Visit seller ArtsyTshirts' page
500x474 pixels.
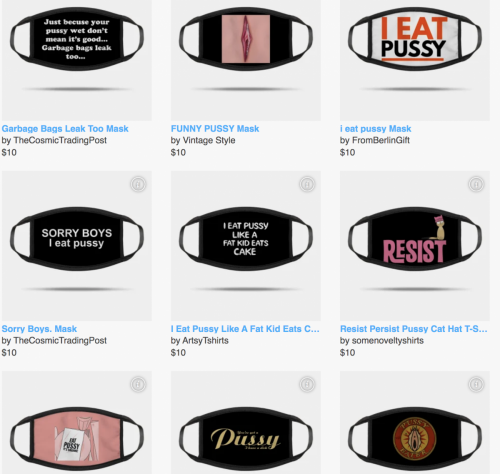point(205,341)
